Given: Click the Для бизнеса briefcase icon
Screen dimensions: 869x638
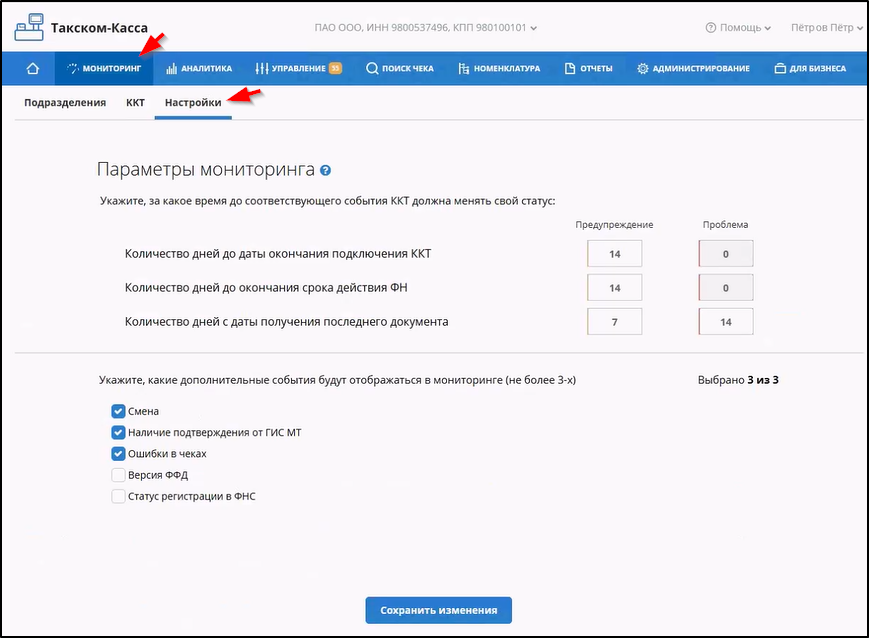Looking at the screenshot, I should pos(780,68).
